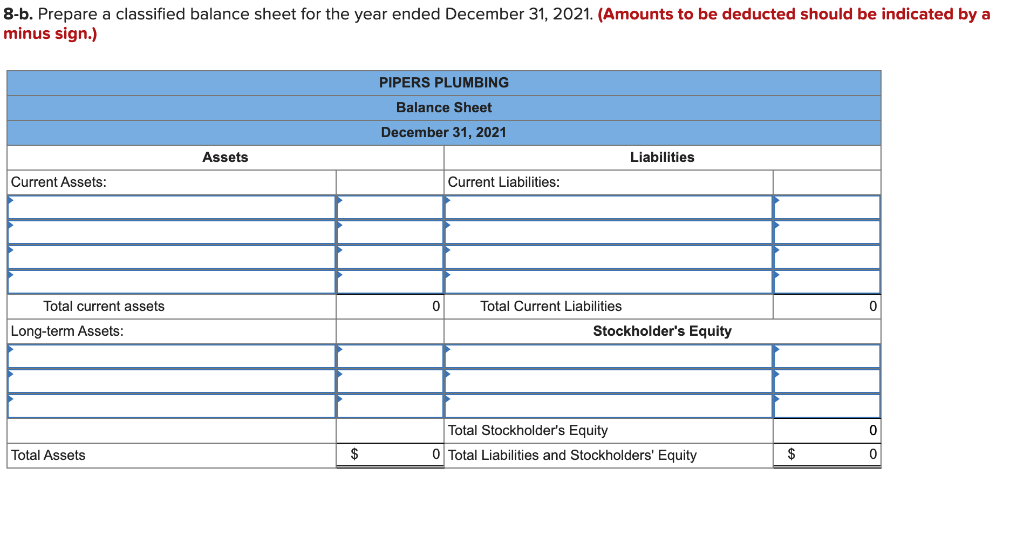Image resolution: width=1024 pixels, height=556 pixels.
Task: Click second long-term asset amount field
Action: click(390, 381)
